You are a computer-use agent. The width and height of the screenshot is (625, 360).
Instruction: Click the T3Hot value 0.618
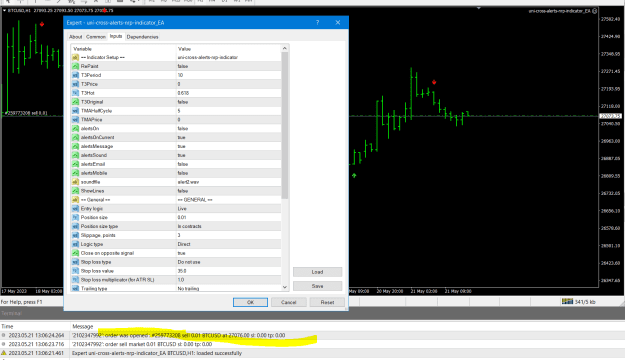coord(183,93)
